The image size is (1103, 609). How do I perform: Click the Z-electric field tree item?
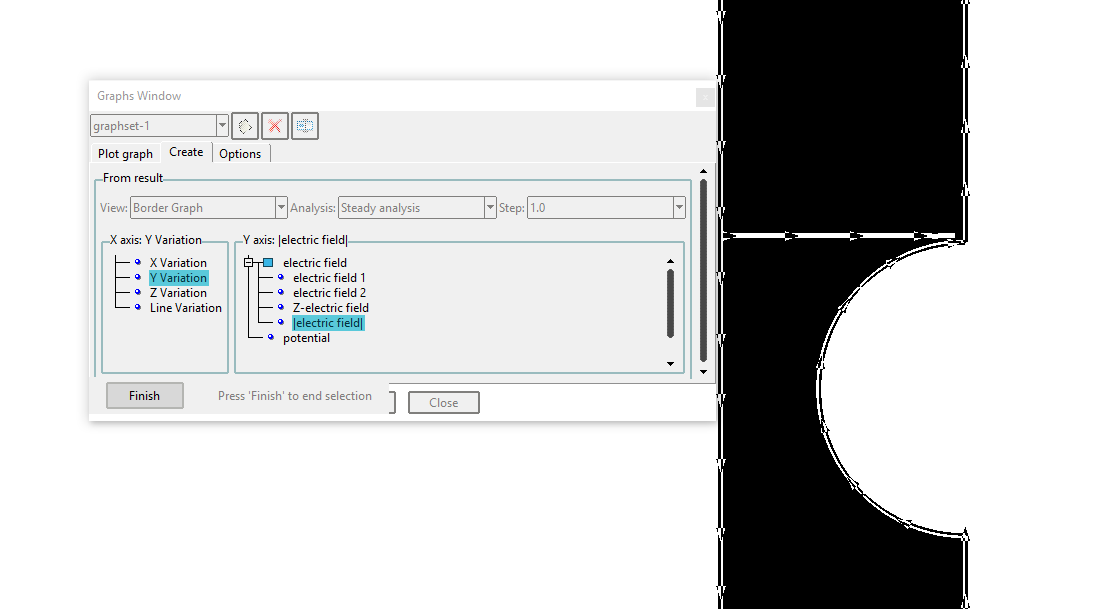click(x=330, y=308)
